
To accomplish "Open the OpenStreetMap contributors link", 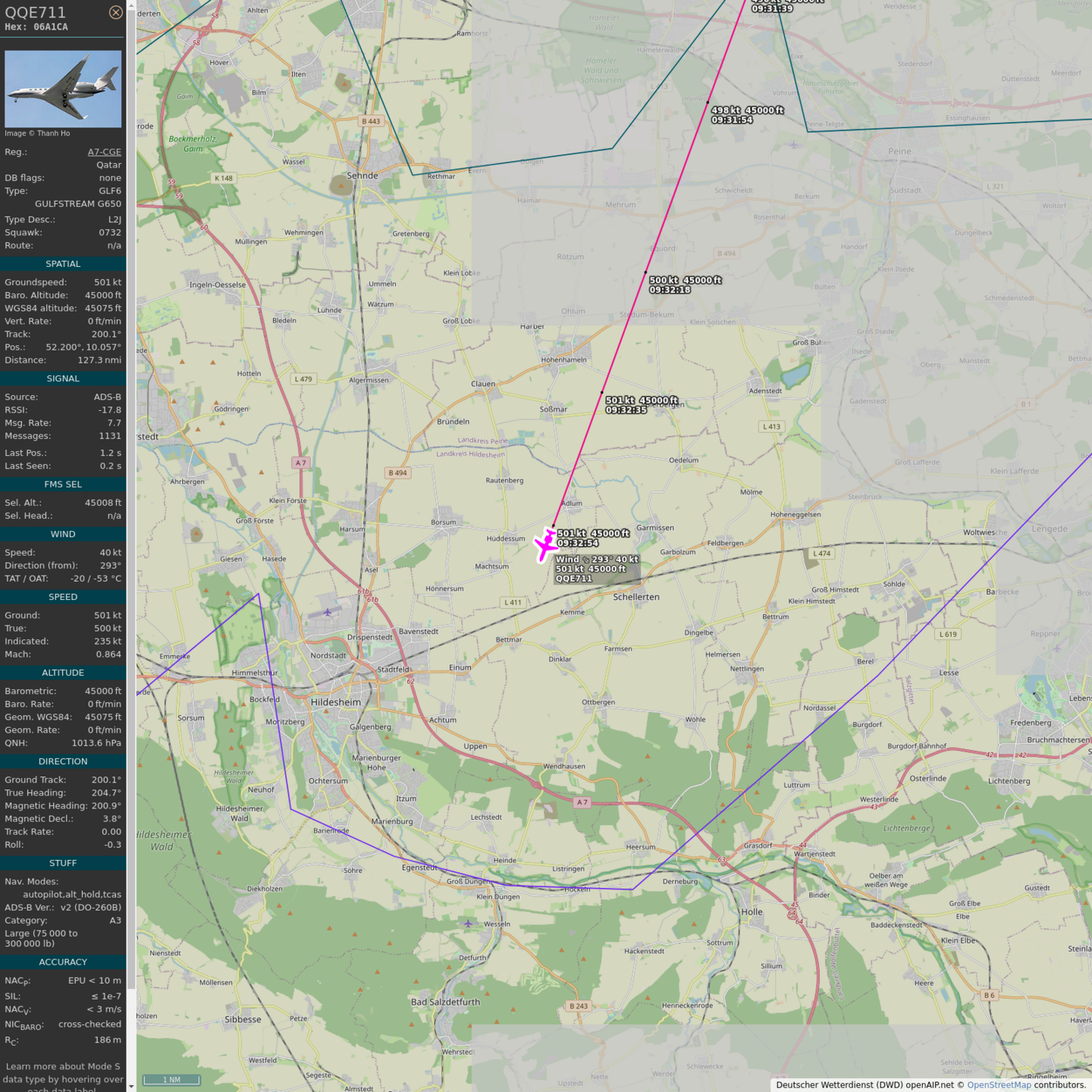I will (x=998, y=1084).
